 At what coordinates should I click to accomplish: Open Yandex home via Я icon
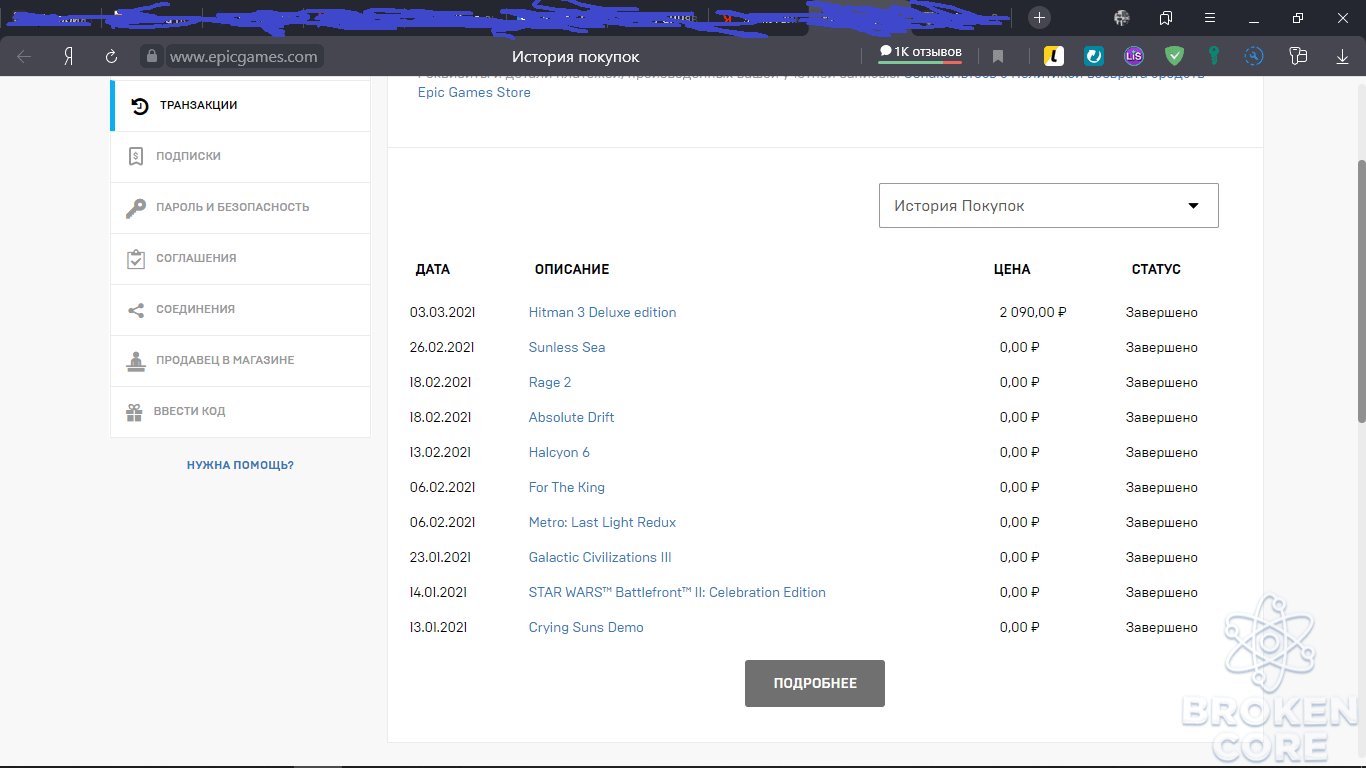[68, 57]
